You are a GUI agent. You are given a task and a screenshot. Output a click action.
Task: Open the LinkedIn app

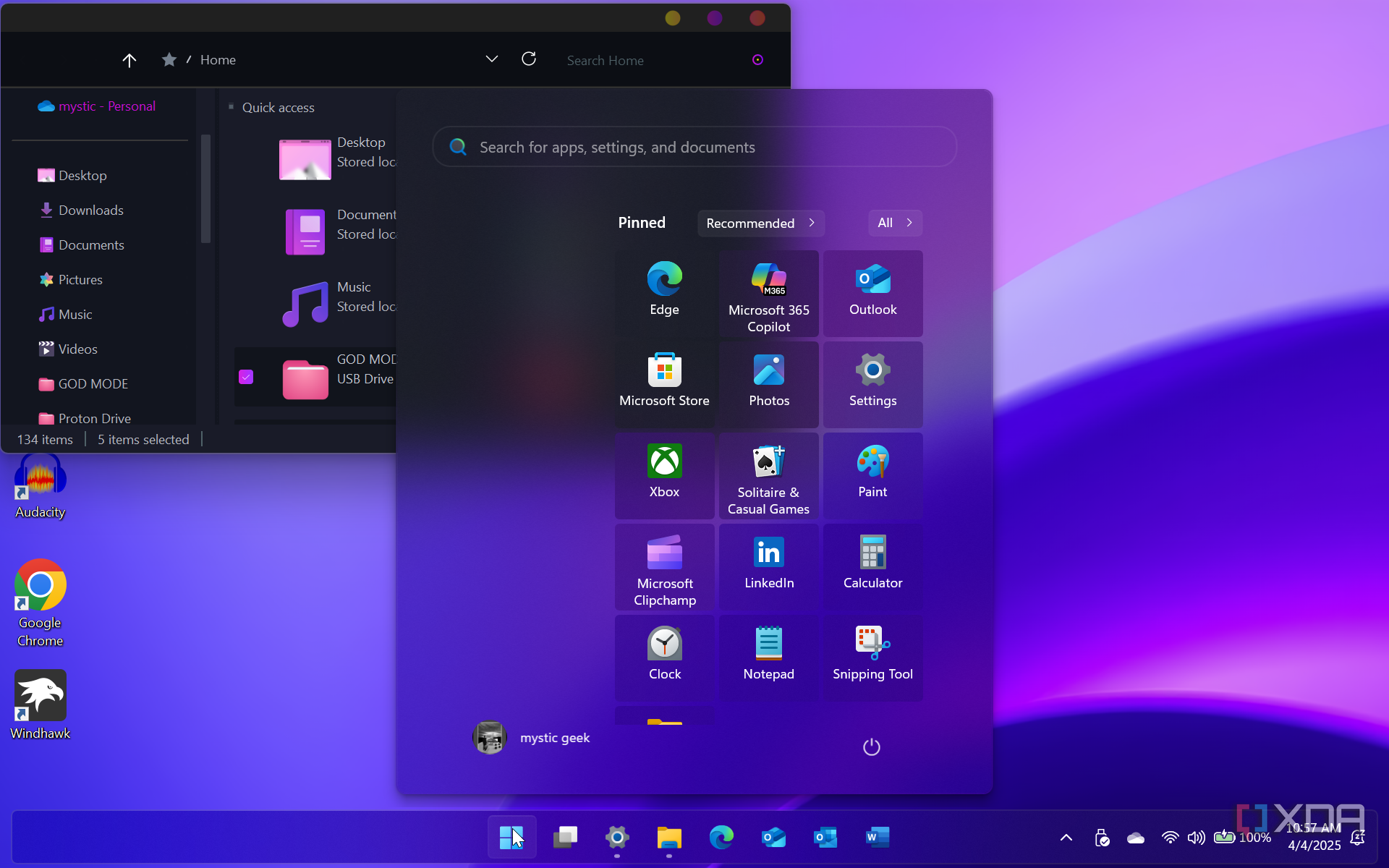768,566
